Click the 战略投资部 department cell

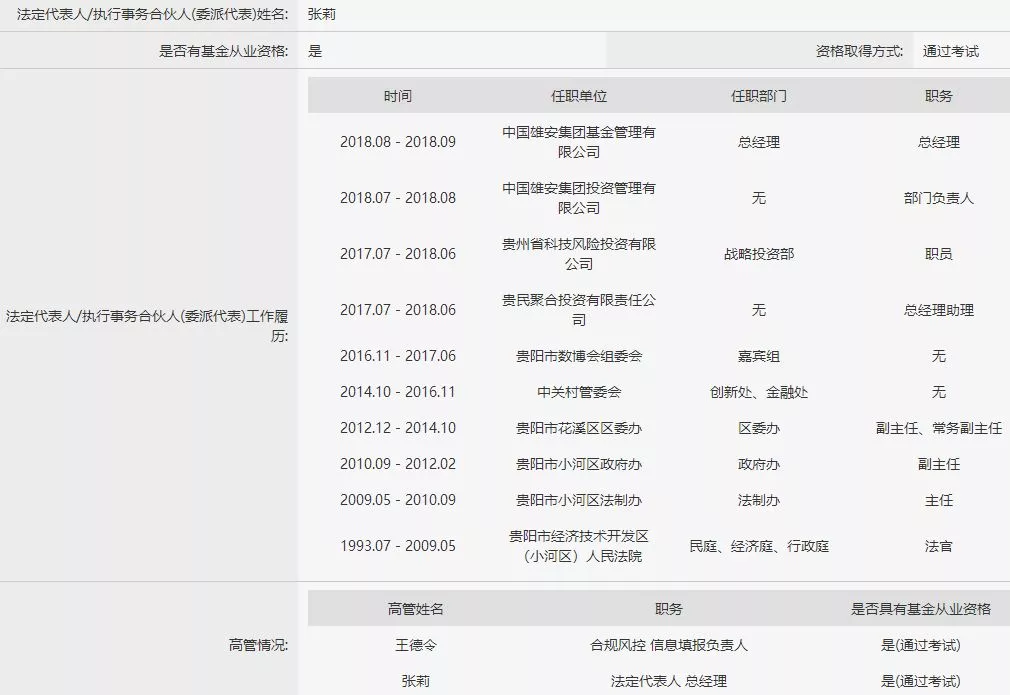[758, 254]
